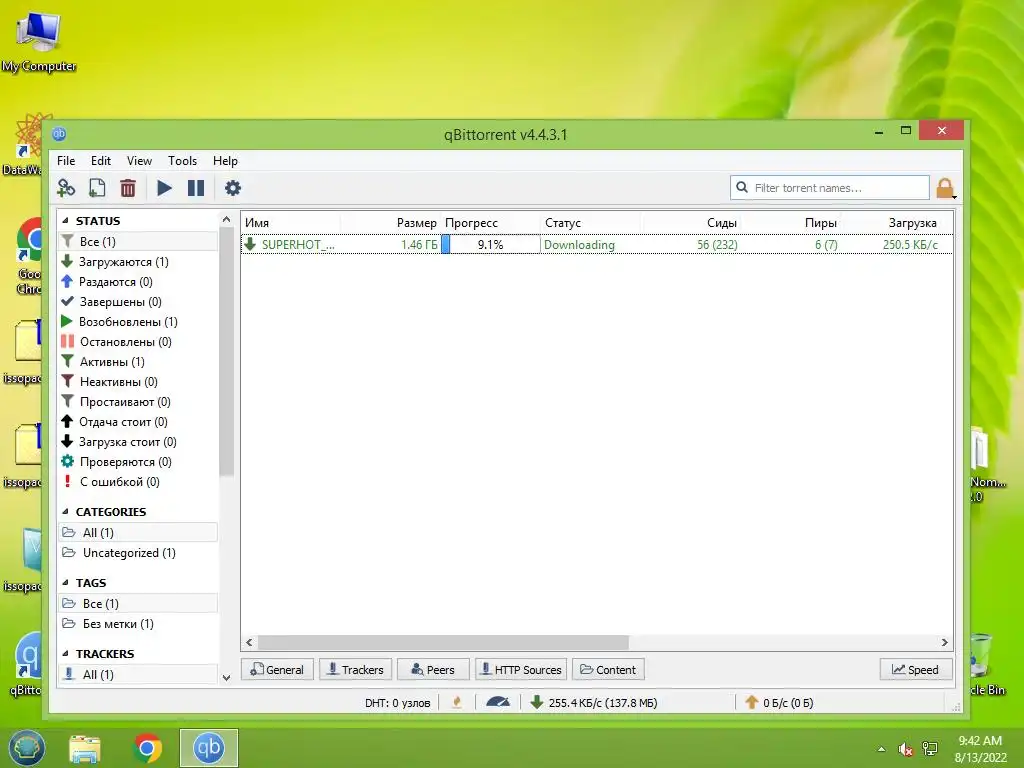Image resolution: width=1024 pixels, height=768 pixels.
Task: Open the Help menu
Action: click(225, 161)
